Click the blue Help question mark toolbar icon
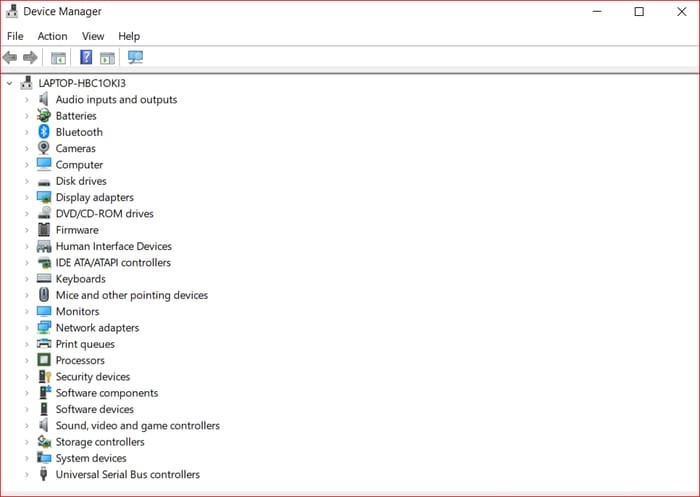Screen dimensions: 700x497 86,57
